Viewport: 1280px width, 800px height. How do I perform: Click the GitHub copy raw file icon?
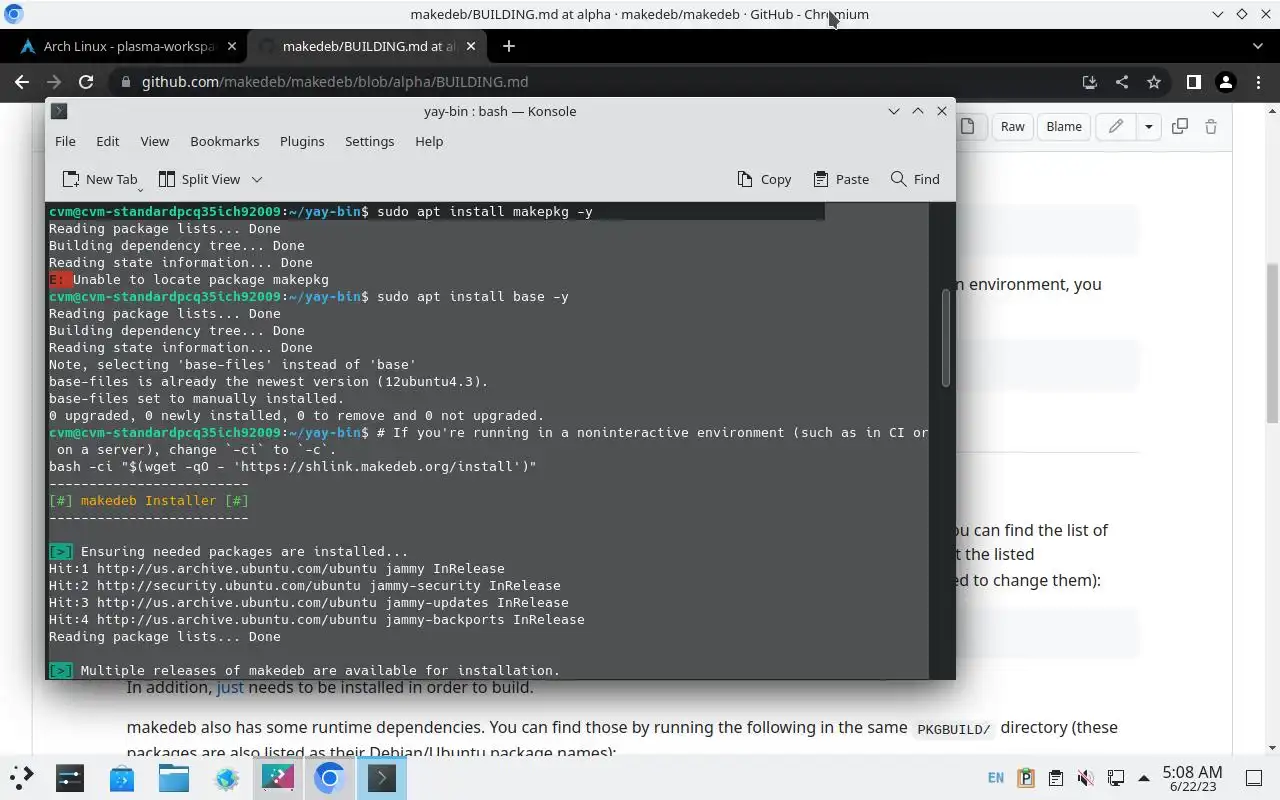pyautogui.click(x=1180, y=126)
